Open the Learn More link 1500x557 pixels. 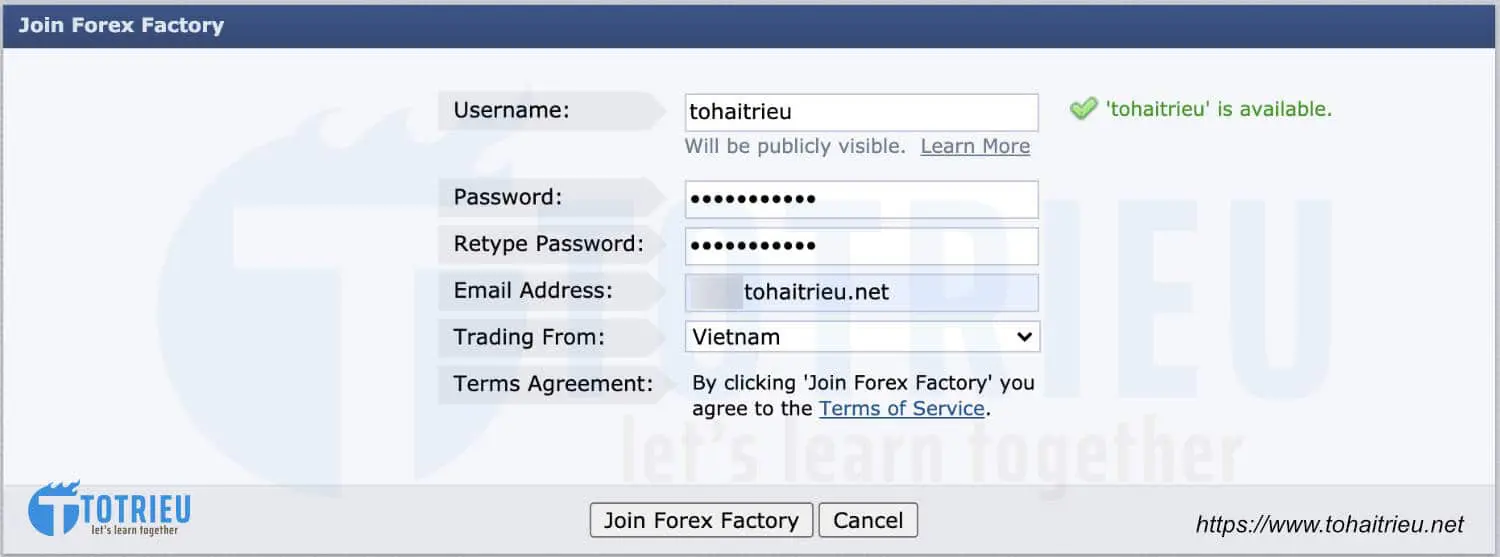click(975, 146)
